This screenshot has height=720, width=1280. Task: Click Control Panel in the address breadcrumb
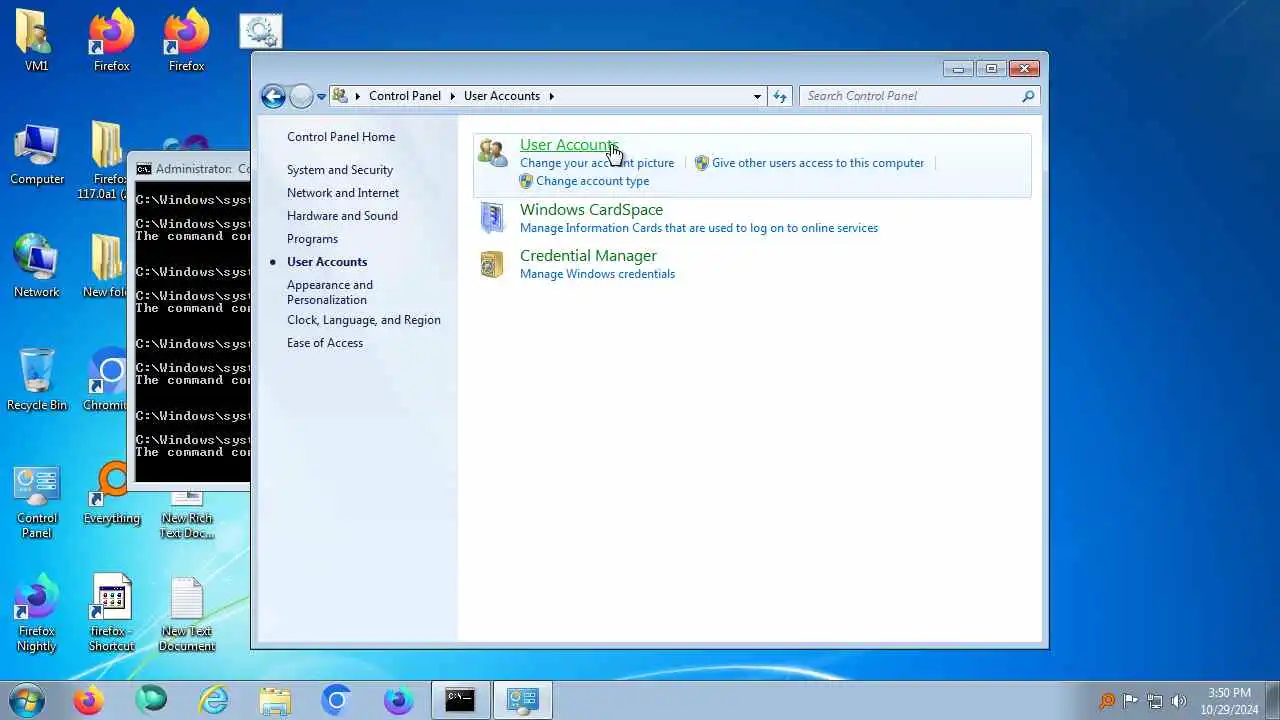coord(405,96)
